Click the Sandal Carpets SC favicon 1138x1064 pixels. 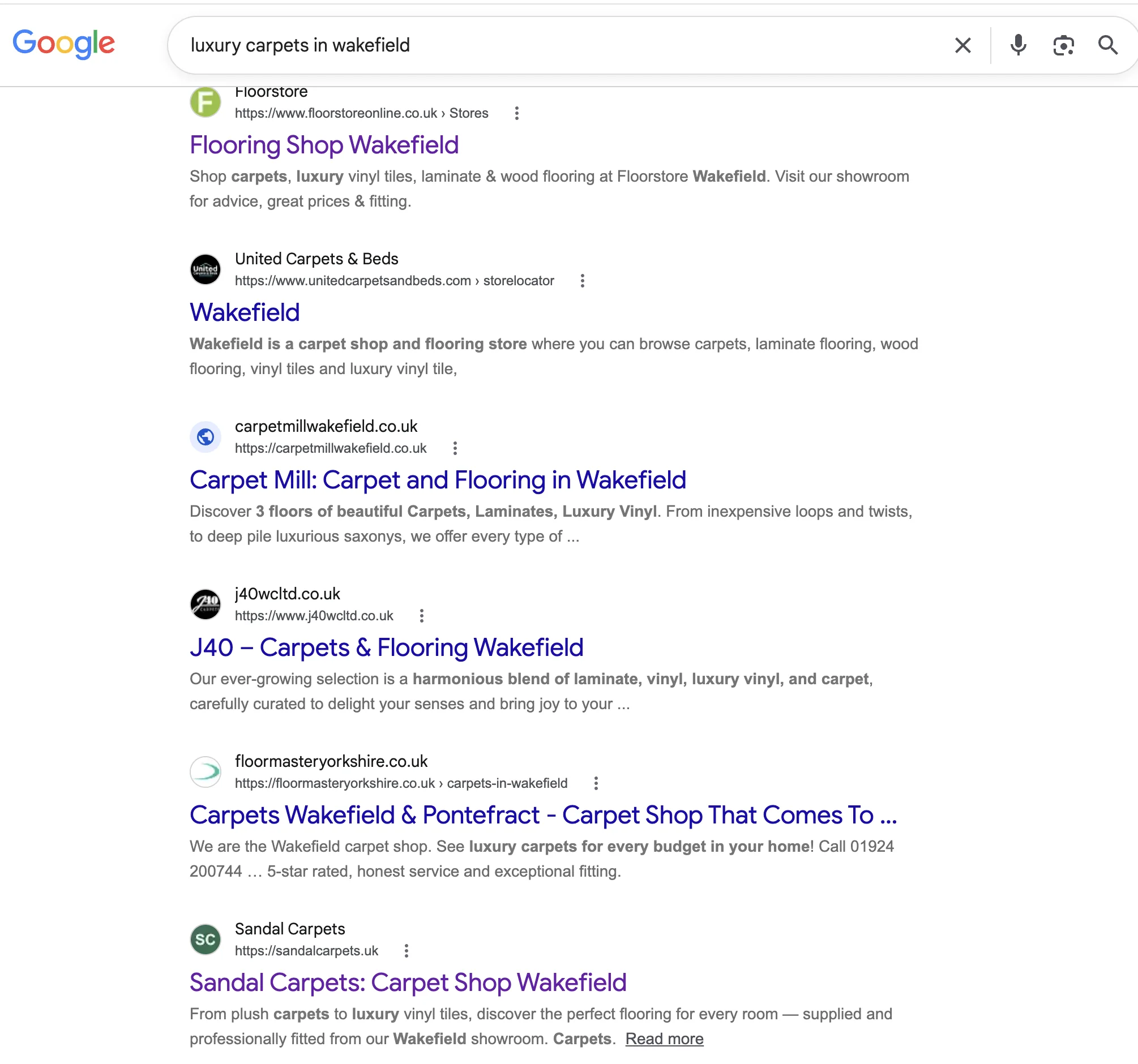206,939
